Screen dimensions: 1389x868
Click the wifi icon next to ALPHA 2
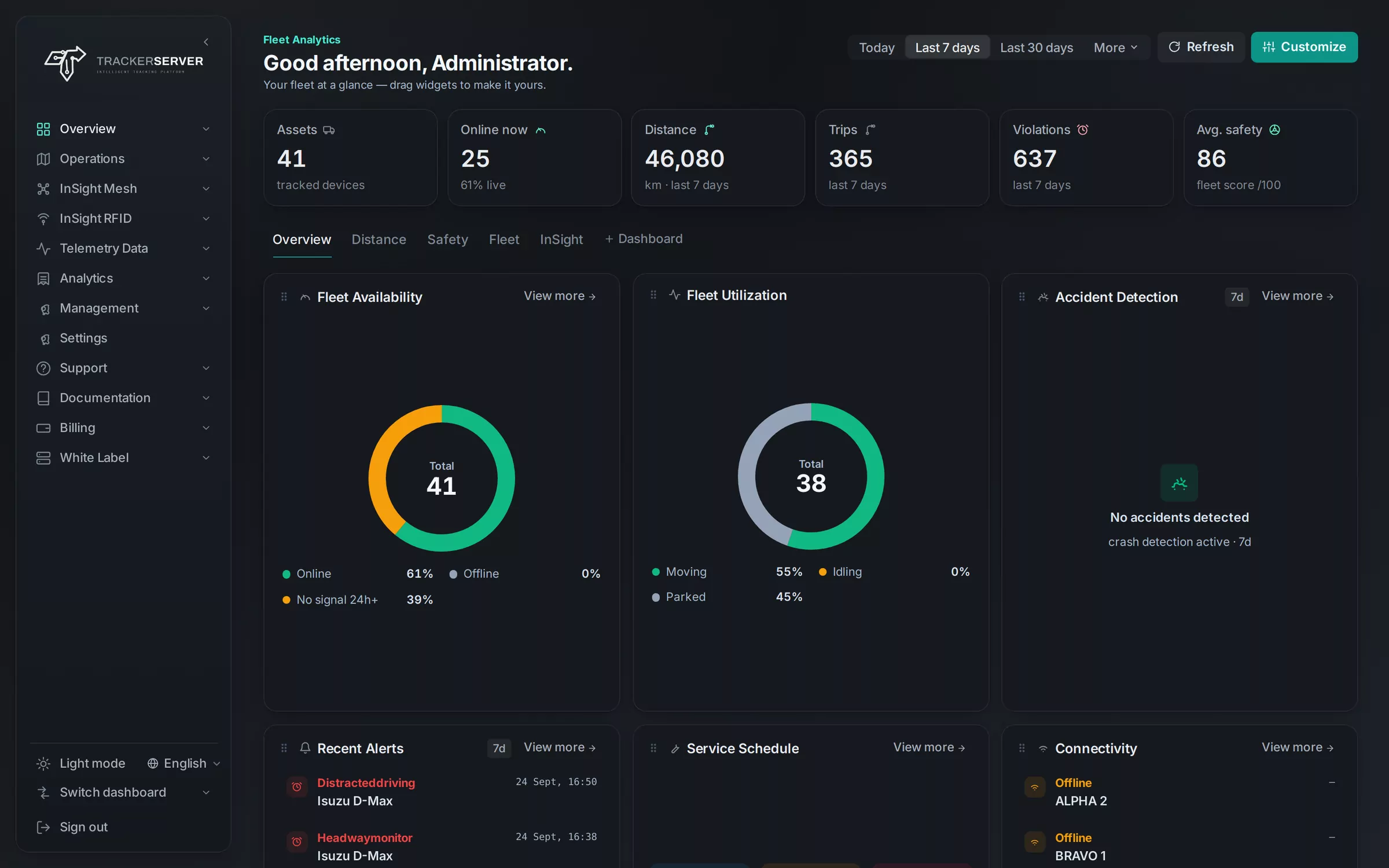pos(1035,787)
